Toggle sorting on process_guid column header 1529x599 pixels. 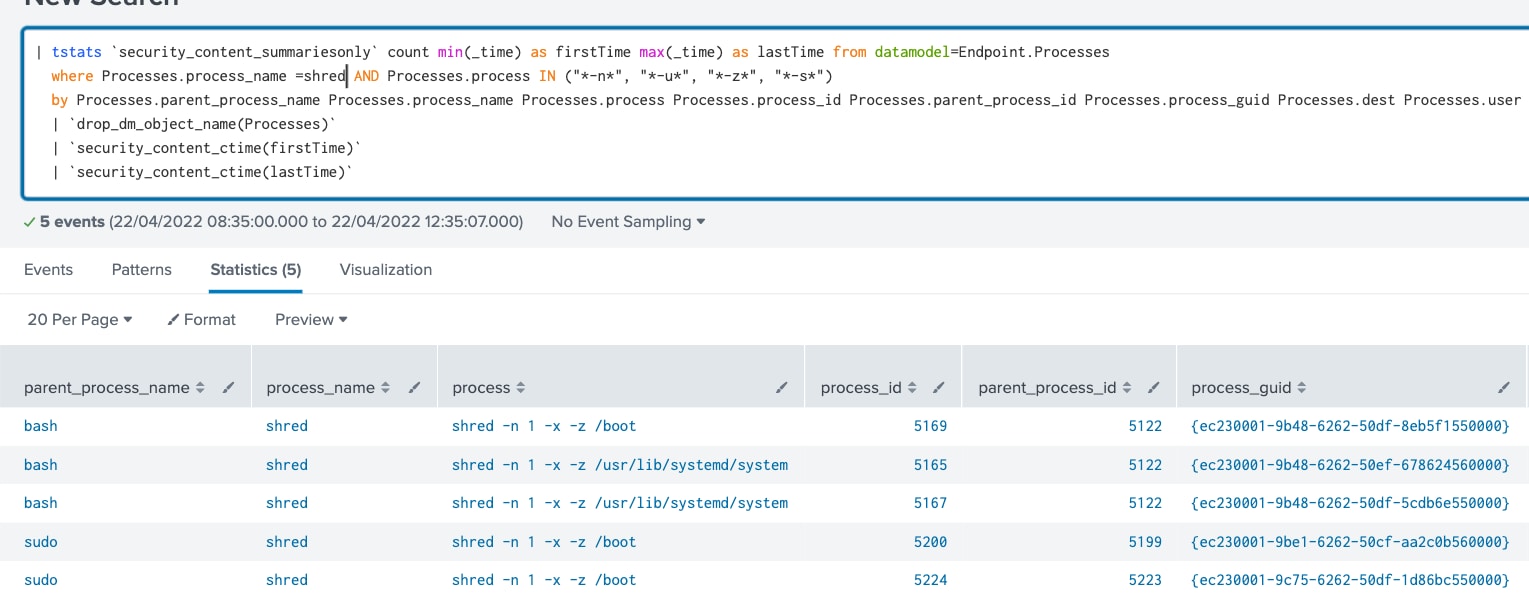[1303, 388]
